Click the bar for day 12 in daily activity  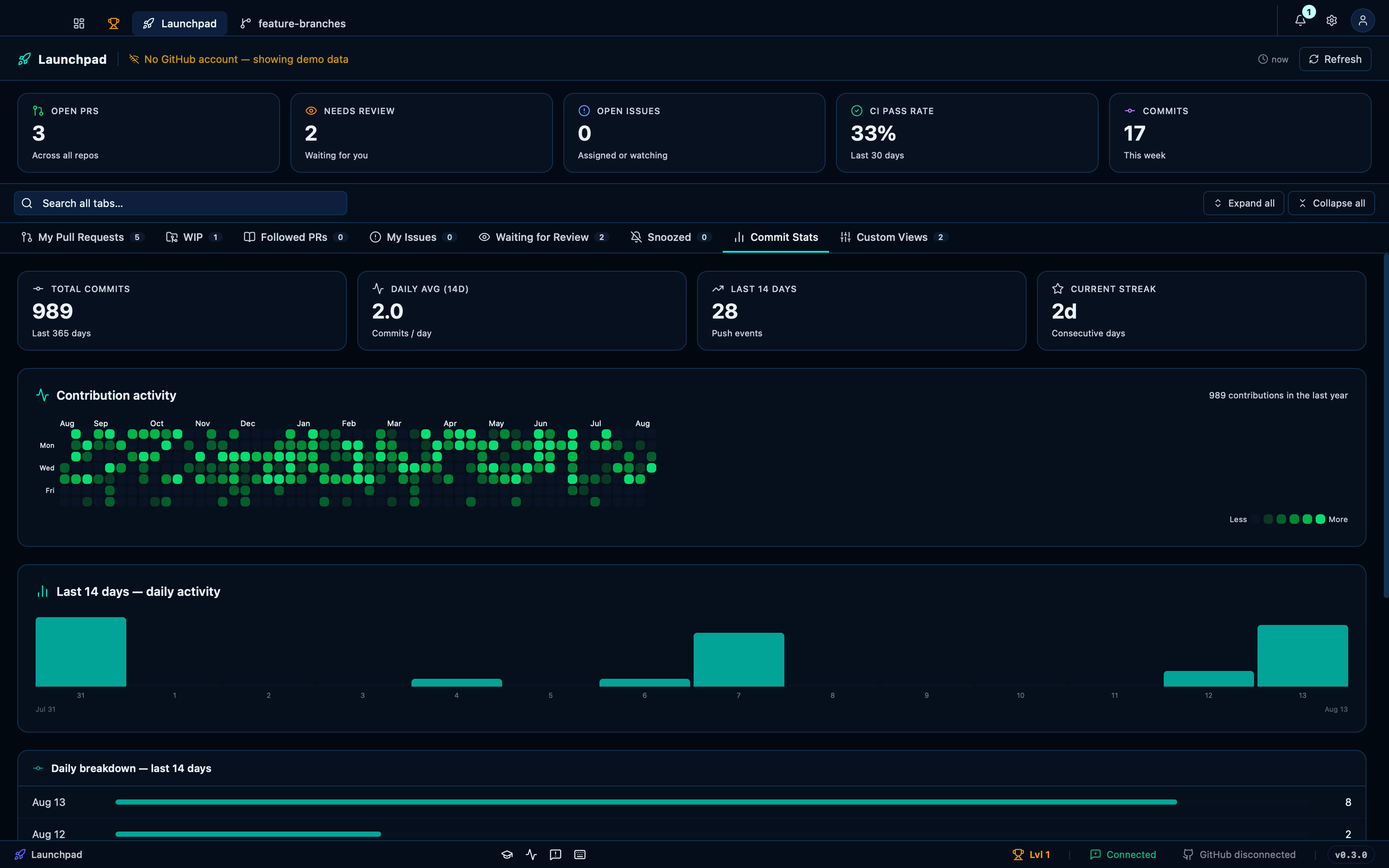click(1209, 678)
